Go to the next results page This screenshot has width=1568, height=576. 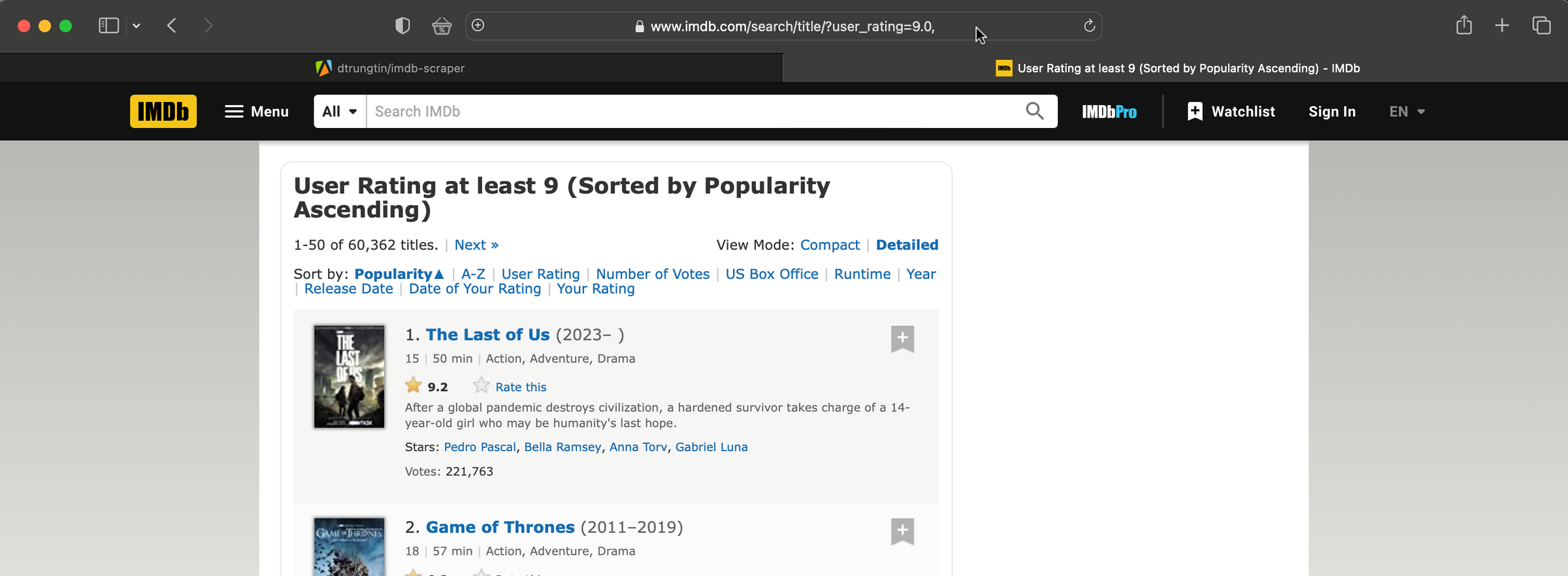[x=476, y=245]
